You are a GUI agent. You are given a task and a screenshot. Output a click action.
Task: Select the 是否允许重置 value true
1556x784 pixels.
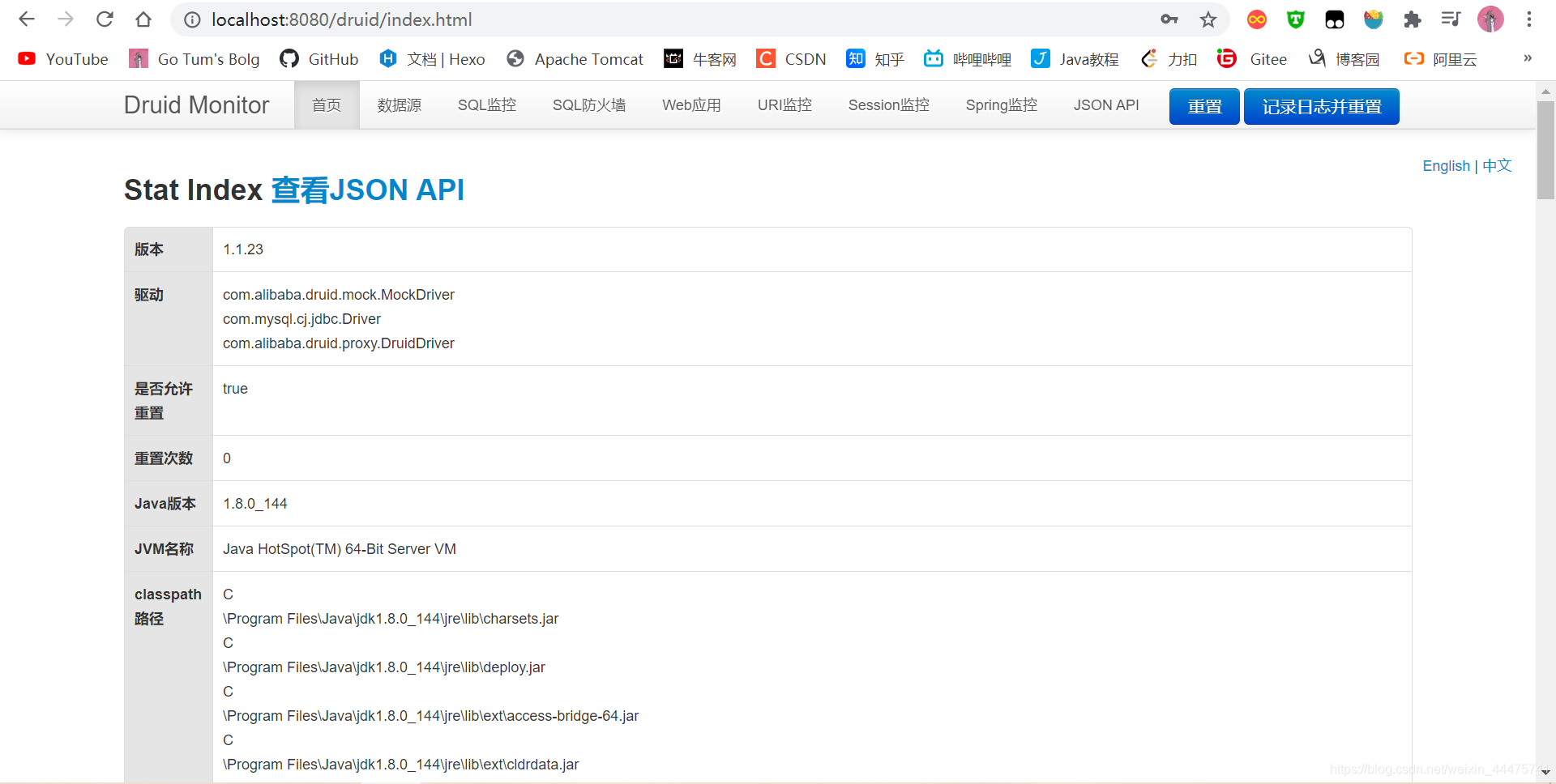235,389
